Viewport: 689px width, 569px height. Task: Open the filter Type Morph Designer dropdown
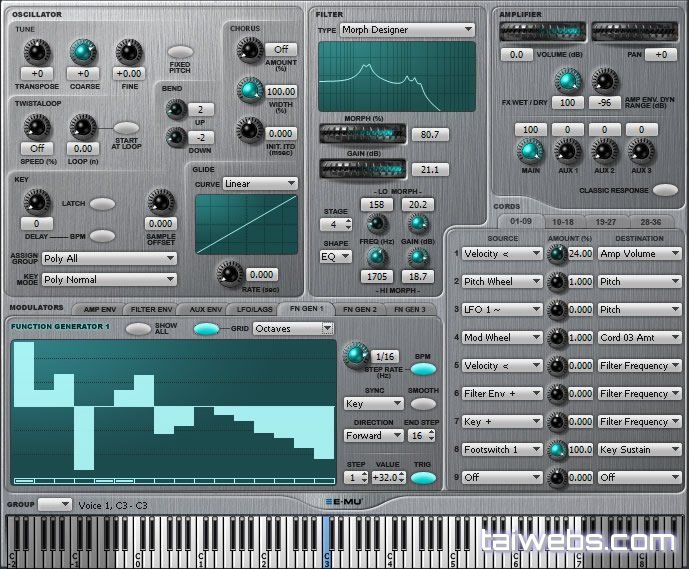pyautogui.click(x=407, y=30)
